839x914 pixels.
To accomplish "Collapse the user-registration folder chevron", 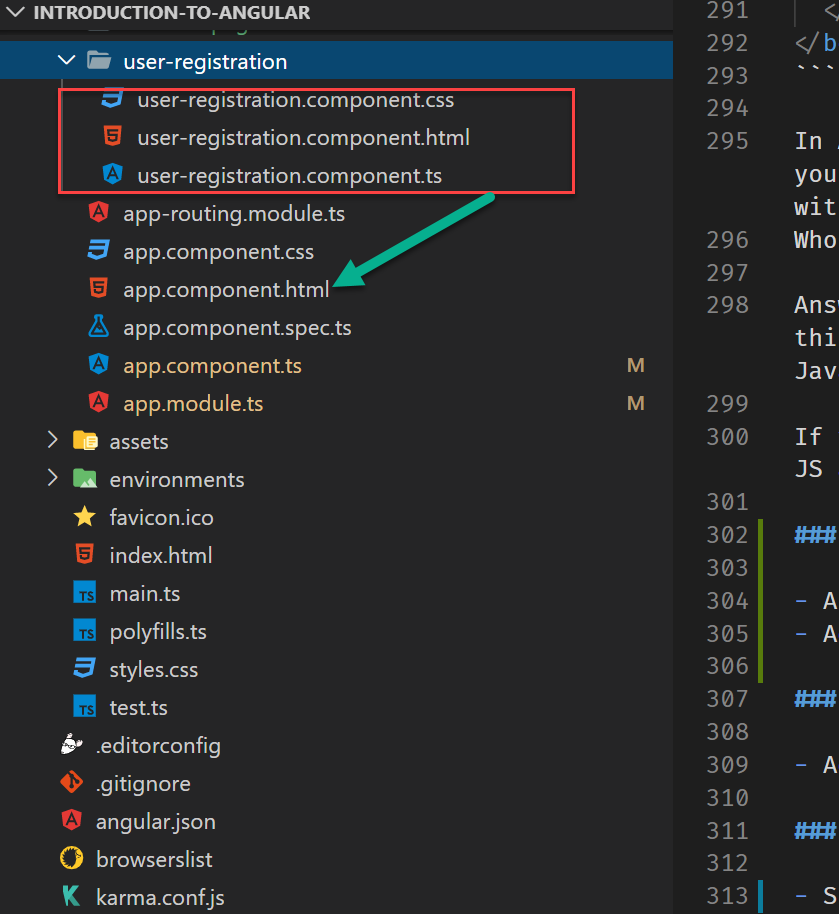I will tap(66, 60).
